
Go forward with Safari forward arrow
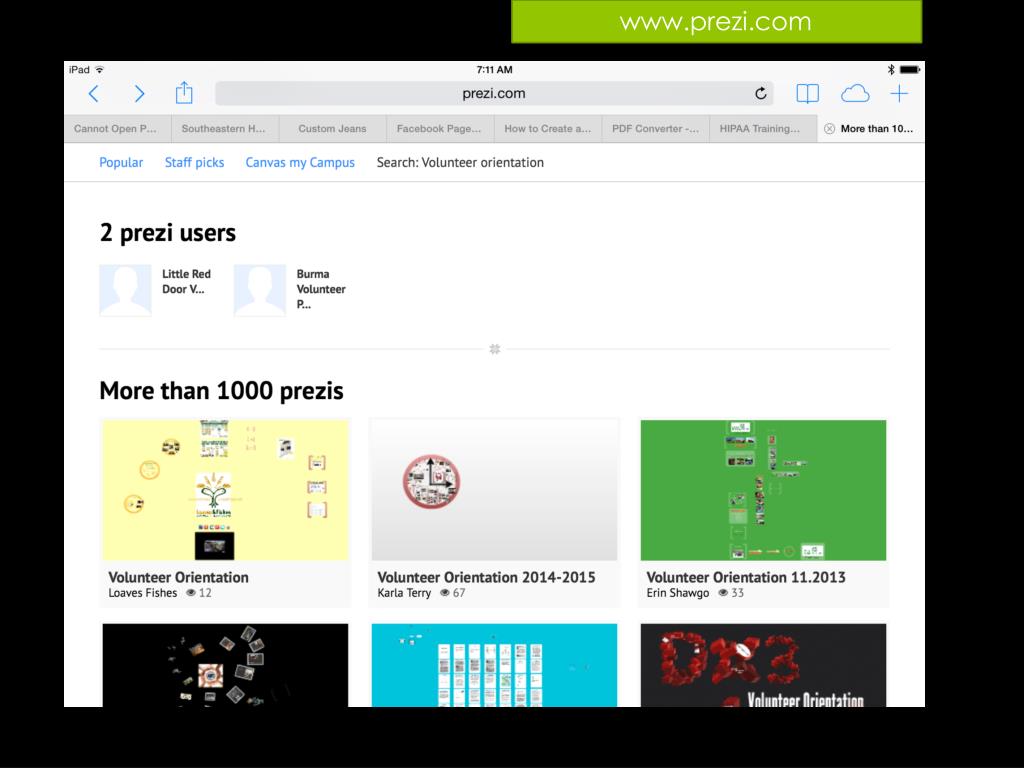pos(139,94)
